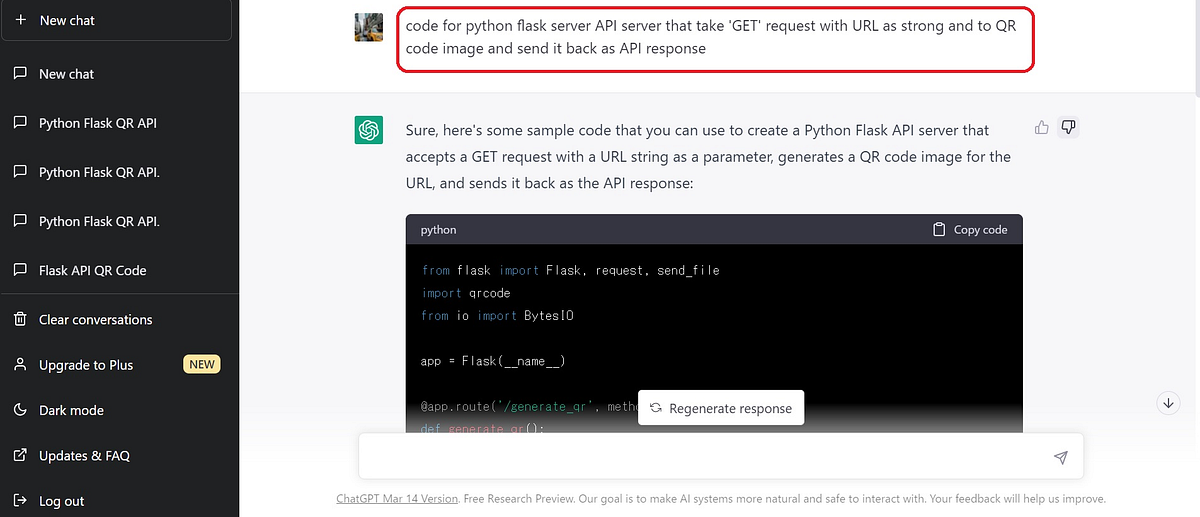Click the user prompt text starting 'code for python flask'
This screenshot has height=517, width=1200.
711,37
